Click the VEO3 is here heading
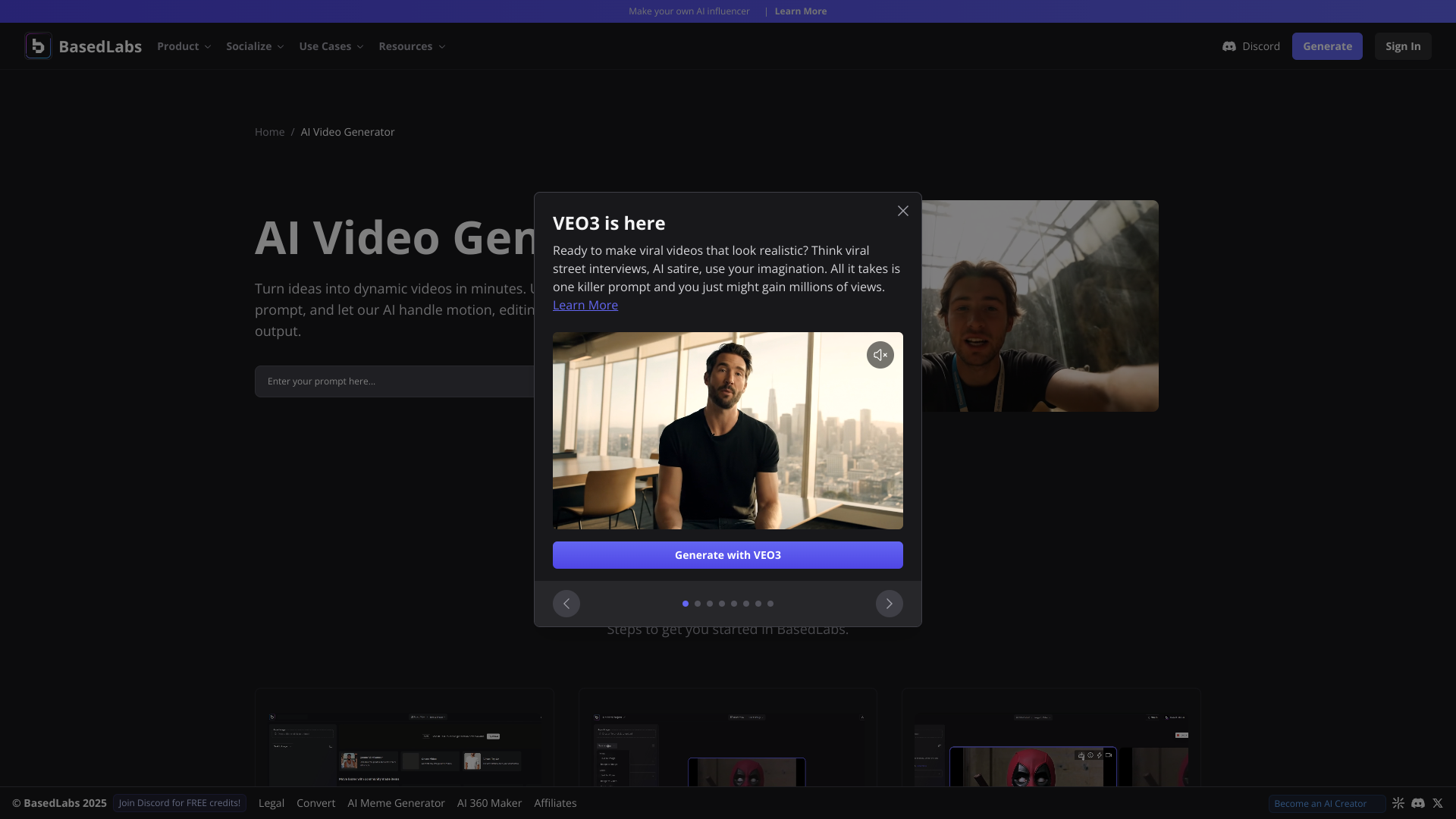 click(609, 223)
